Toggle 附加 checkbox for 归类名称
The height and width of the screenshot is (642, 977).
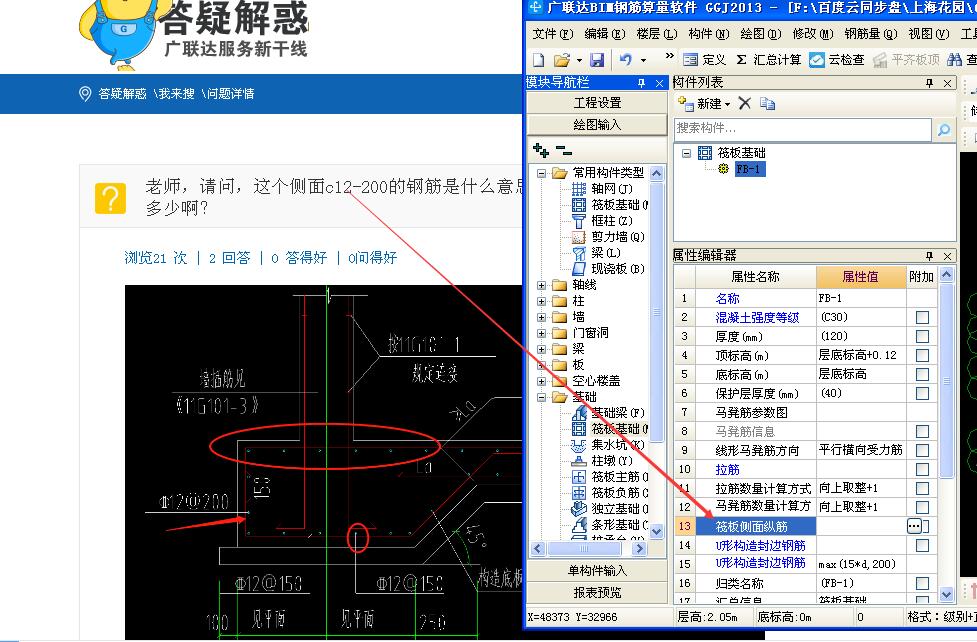[x=922, y=583]
